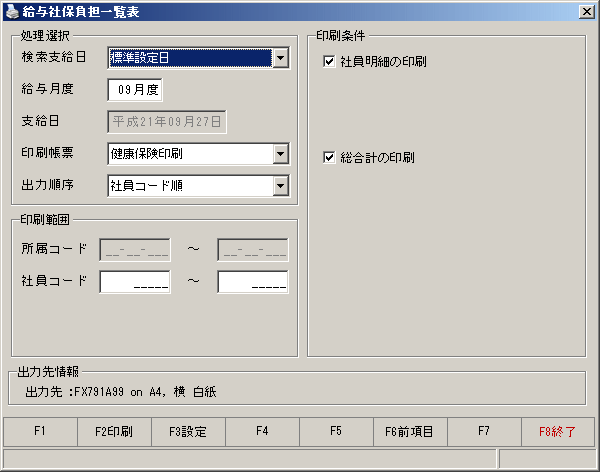The image size is (600, 472).
Task: Click the 支給日 label
Action: [x=41, y=121]
